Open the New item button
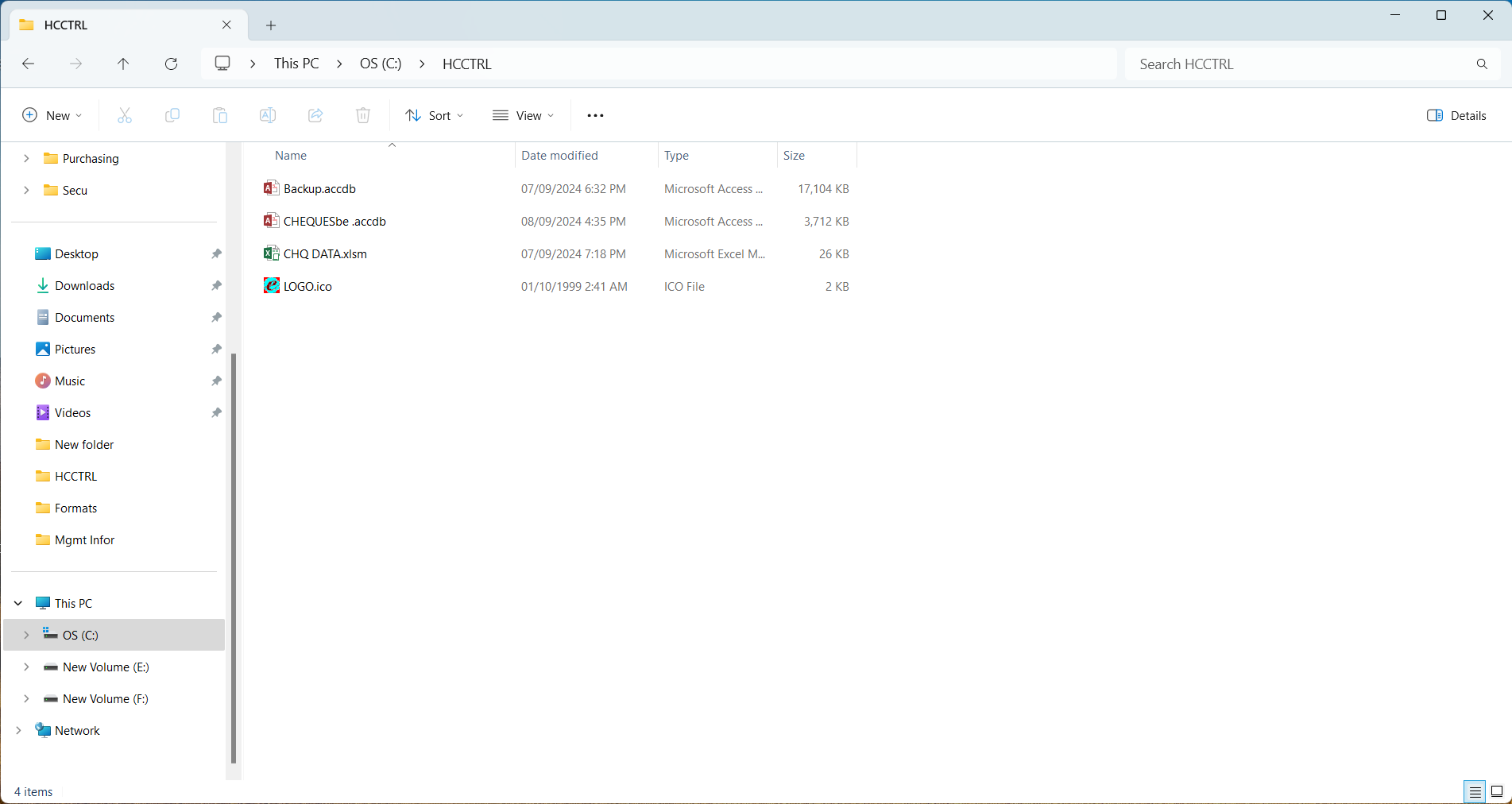 pyautogui.click(x=52, y=116)
